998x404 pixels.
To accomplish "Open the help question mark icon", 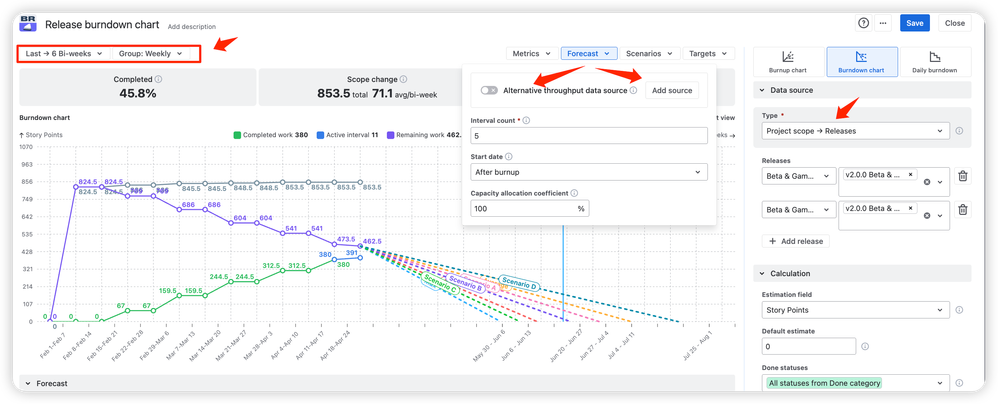I will (x=863, y=23).
